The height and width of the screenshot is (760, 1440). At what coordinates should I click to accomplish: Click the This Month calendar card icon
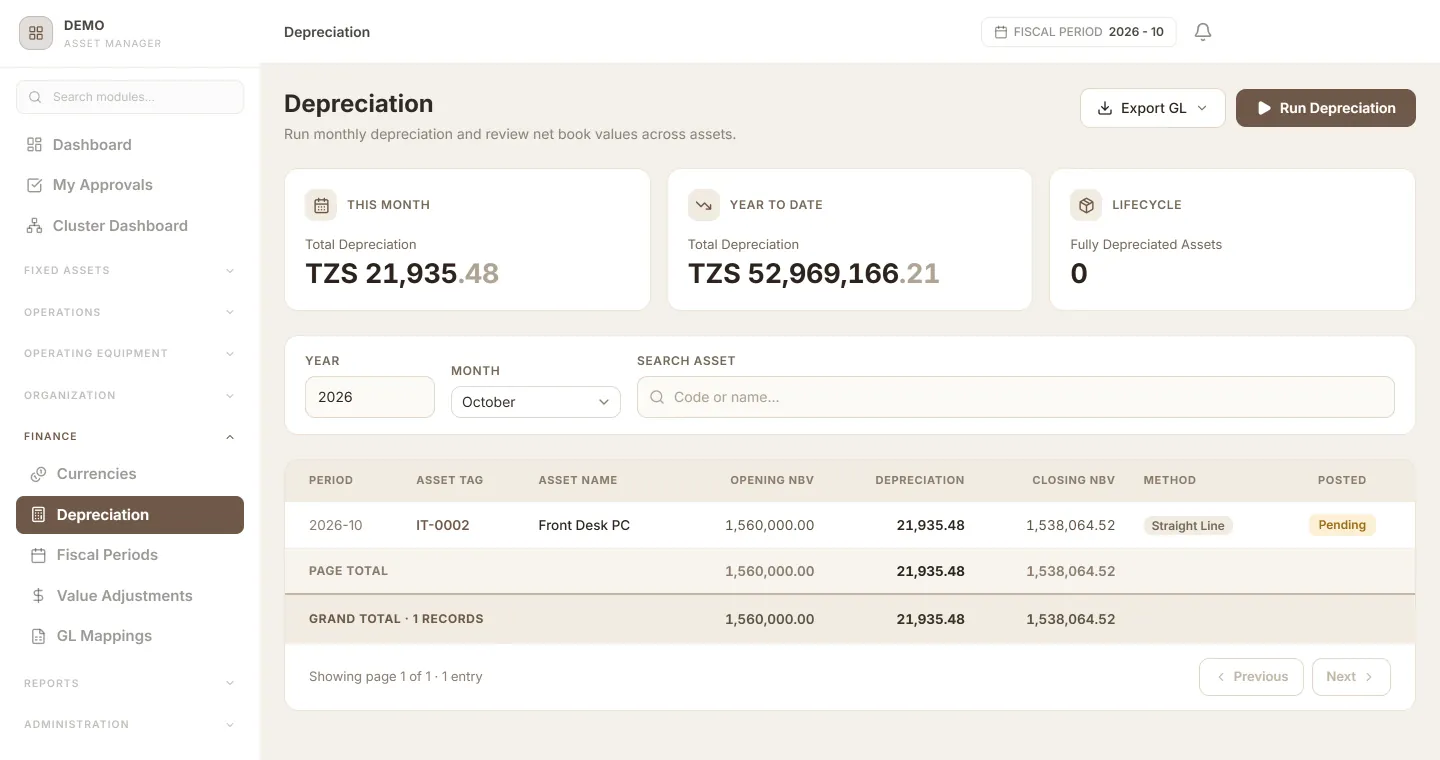coord(321,205)
